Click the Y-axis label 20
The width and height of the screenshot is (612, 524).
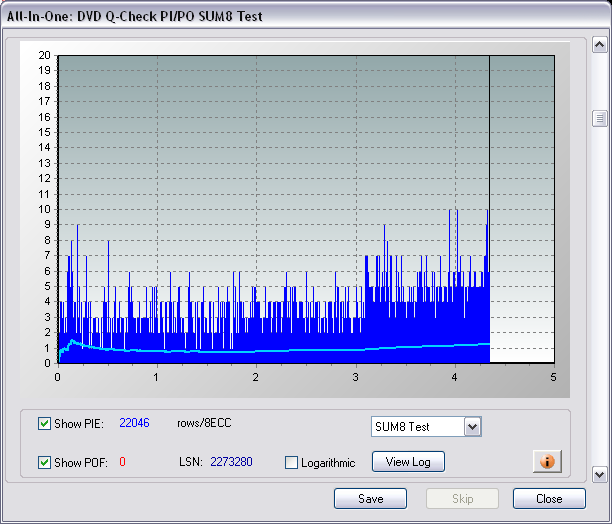pyautogui.click(x=44, y=55)
